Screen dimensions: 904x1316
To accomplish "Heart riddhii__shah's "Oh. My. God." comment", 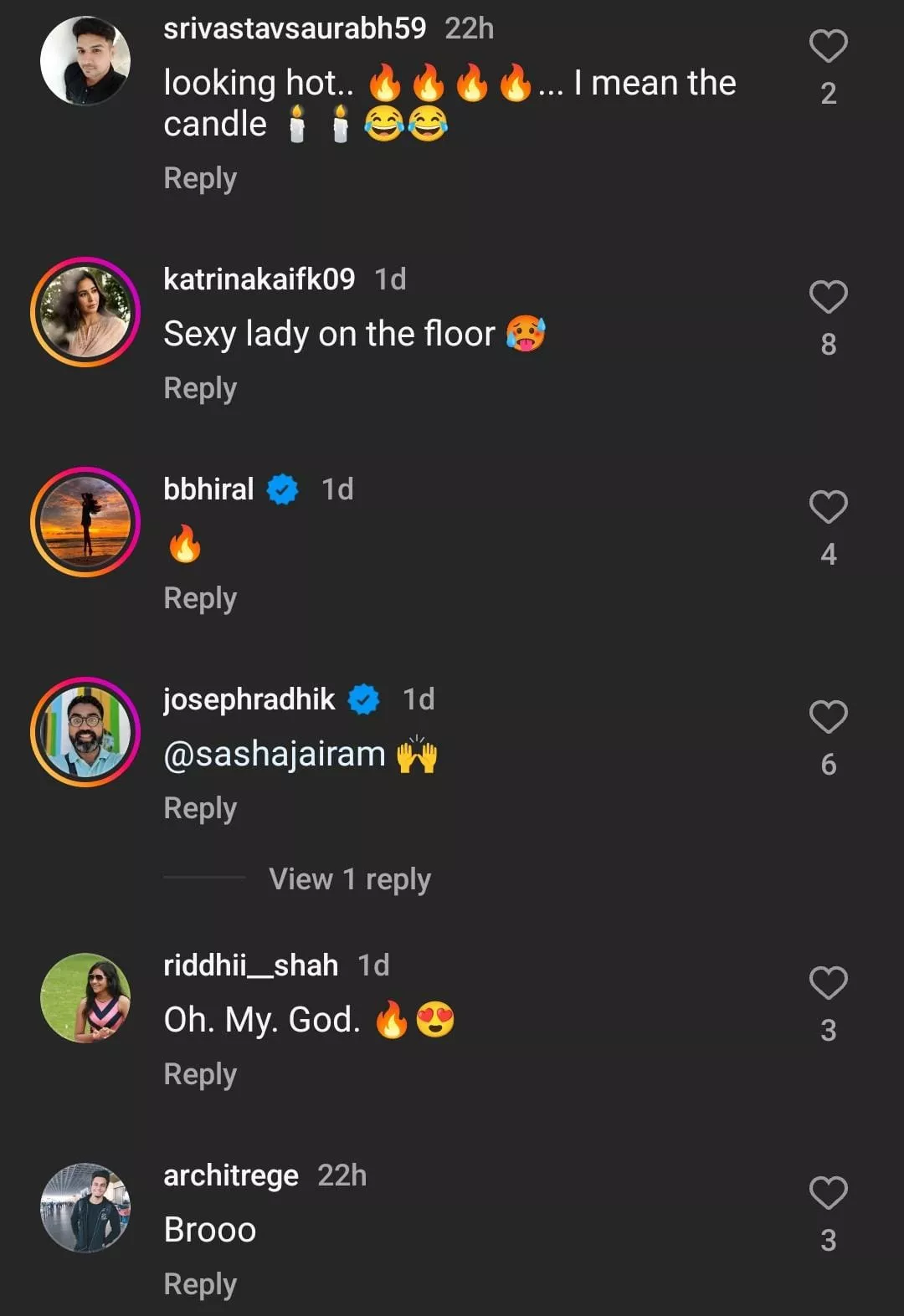I will 828,983.
